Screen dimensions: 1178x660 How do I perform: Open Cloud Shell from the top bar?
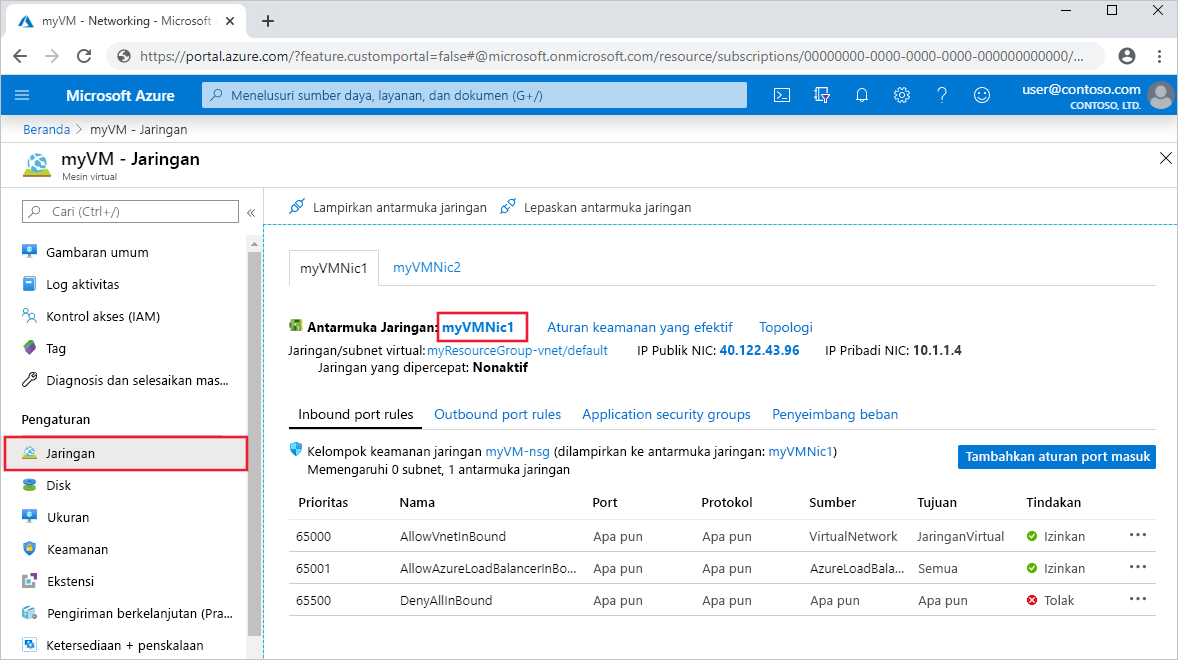point(782,95)
